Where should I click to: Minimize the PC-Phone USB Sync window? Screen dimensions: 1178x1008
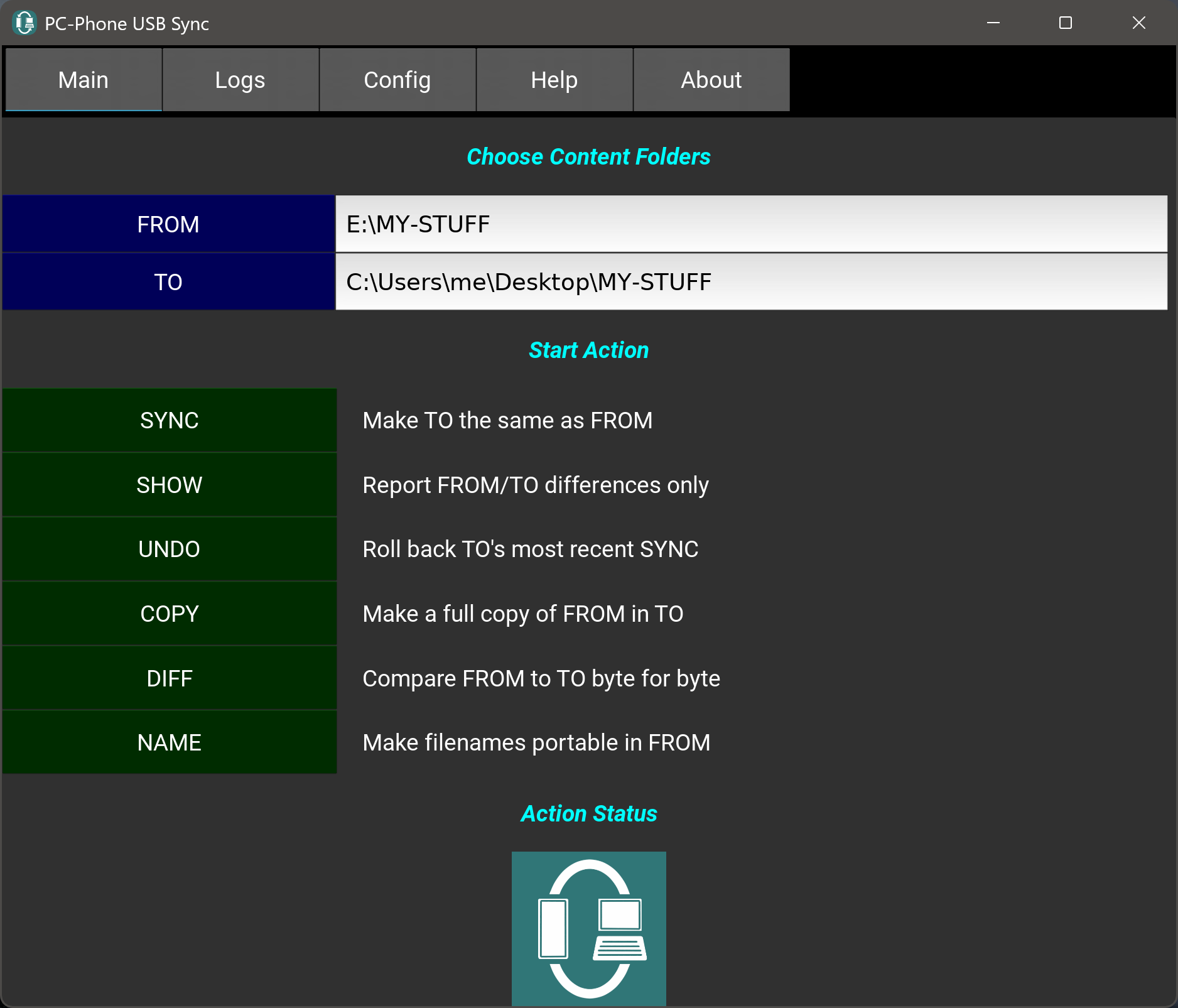click(993, 23)
